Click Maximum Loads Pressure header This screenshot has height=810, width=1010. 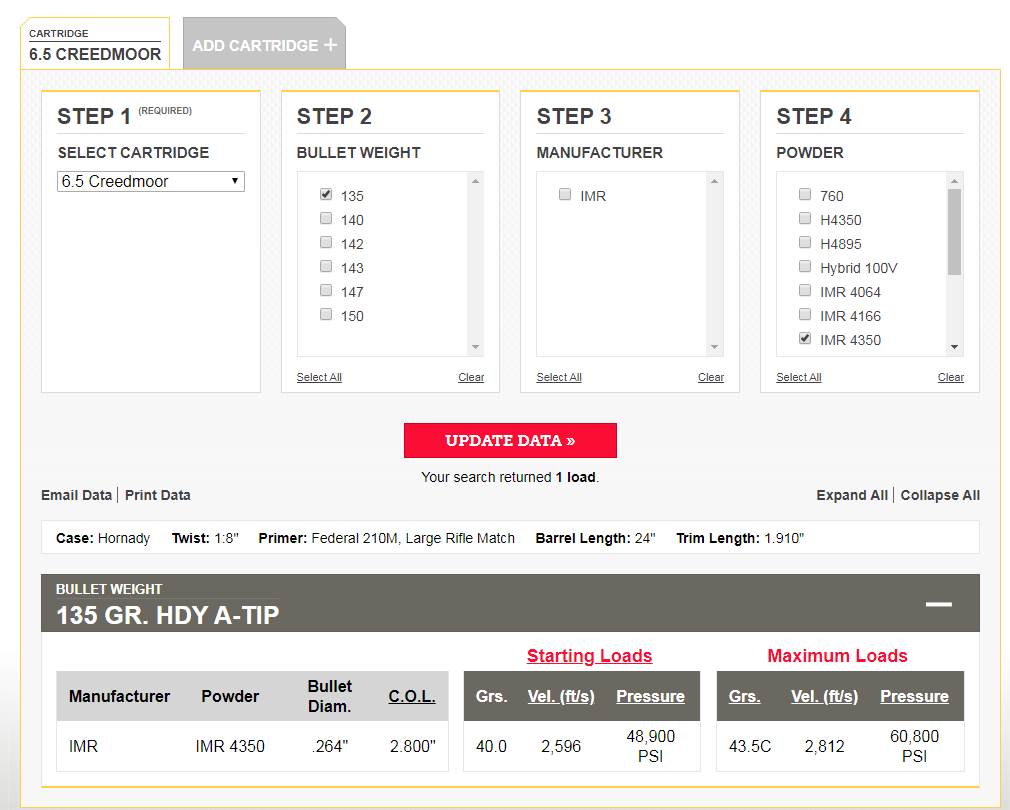[x=914, y=696]
